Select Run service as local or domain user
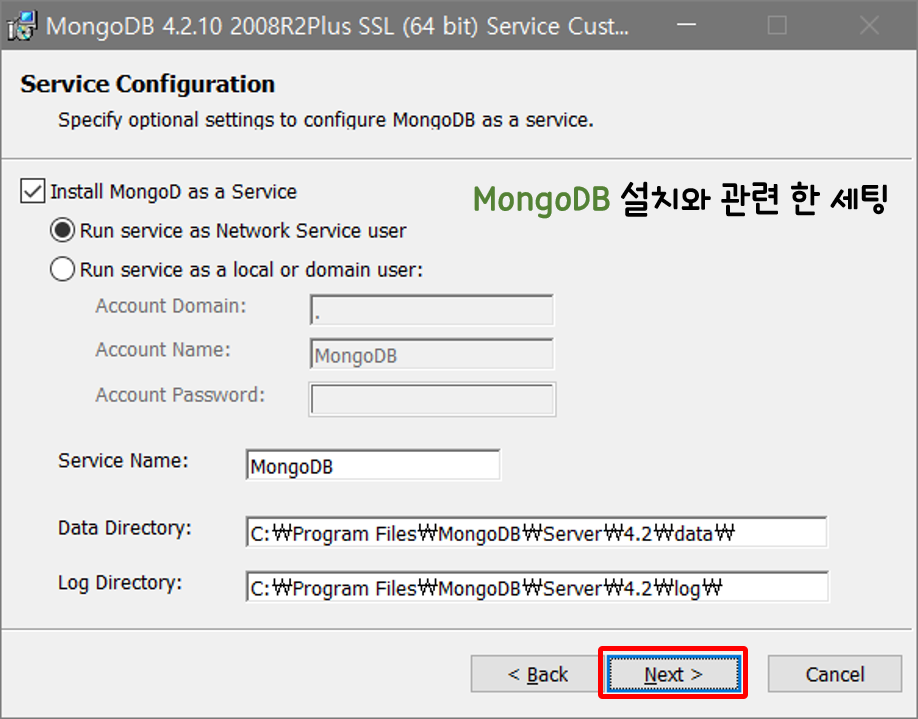Viewport: 918px width, 719px height. point(62,270)
